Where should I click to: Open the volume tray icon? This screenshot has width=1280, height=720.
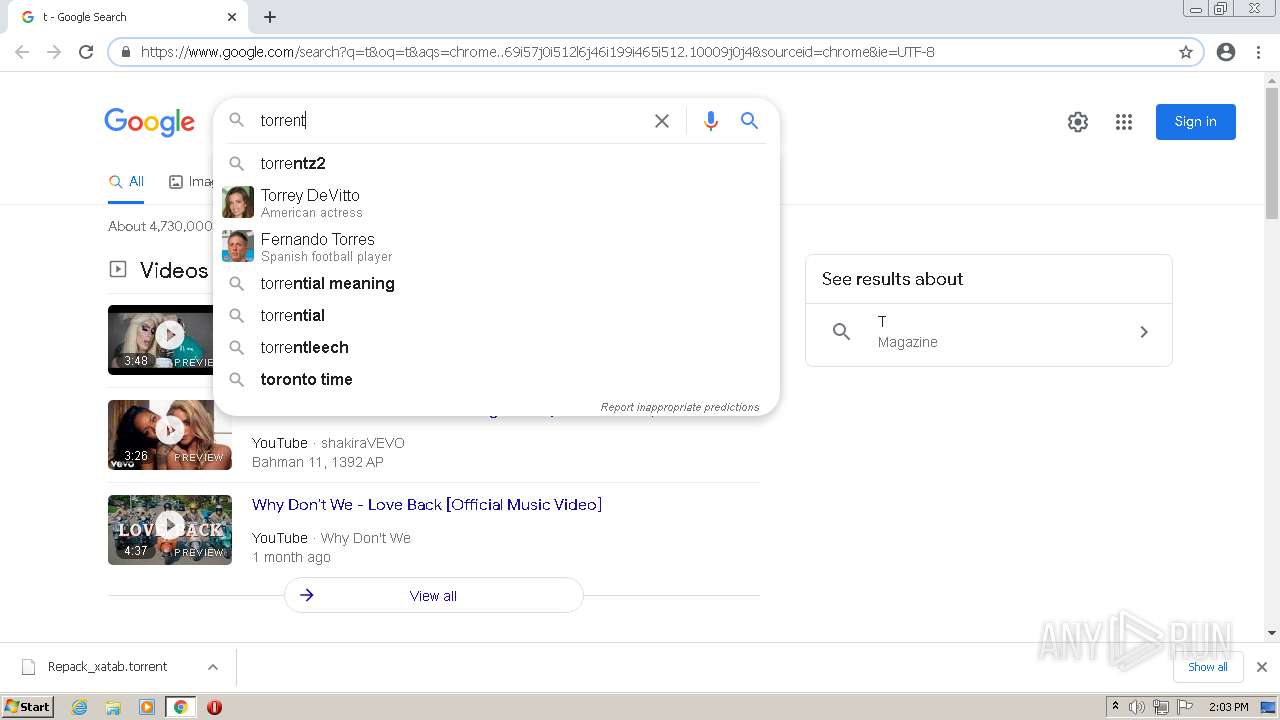coord(1137,707)
